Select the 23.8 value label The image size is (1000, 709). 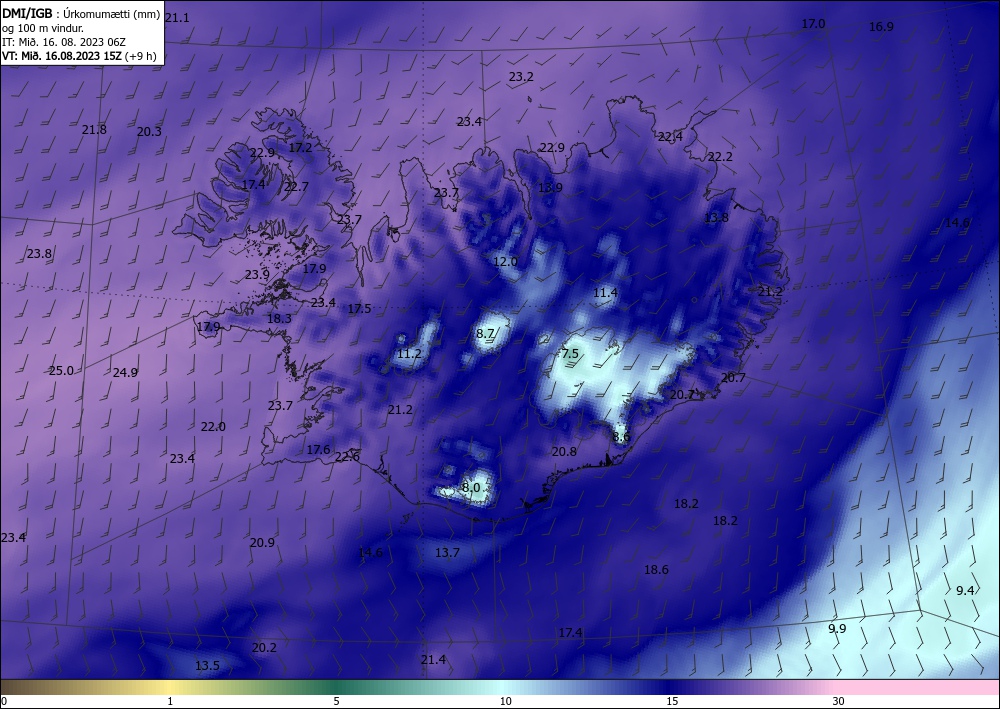click(x=39, y=254)
